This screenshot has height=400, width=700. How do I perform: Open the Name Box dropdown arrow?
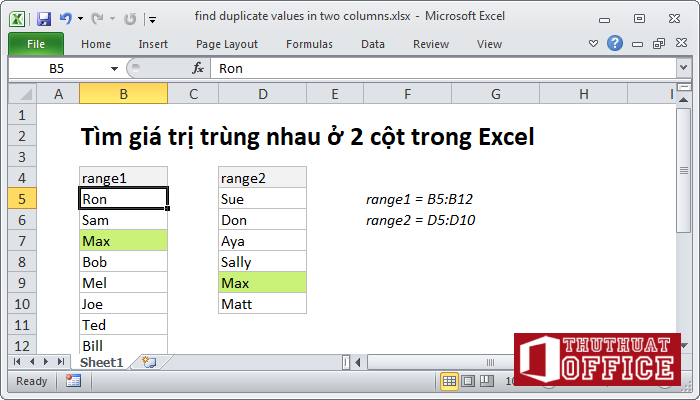click(115, 68)
